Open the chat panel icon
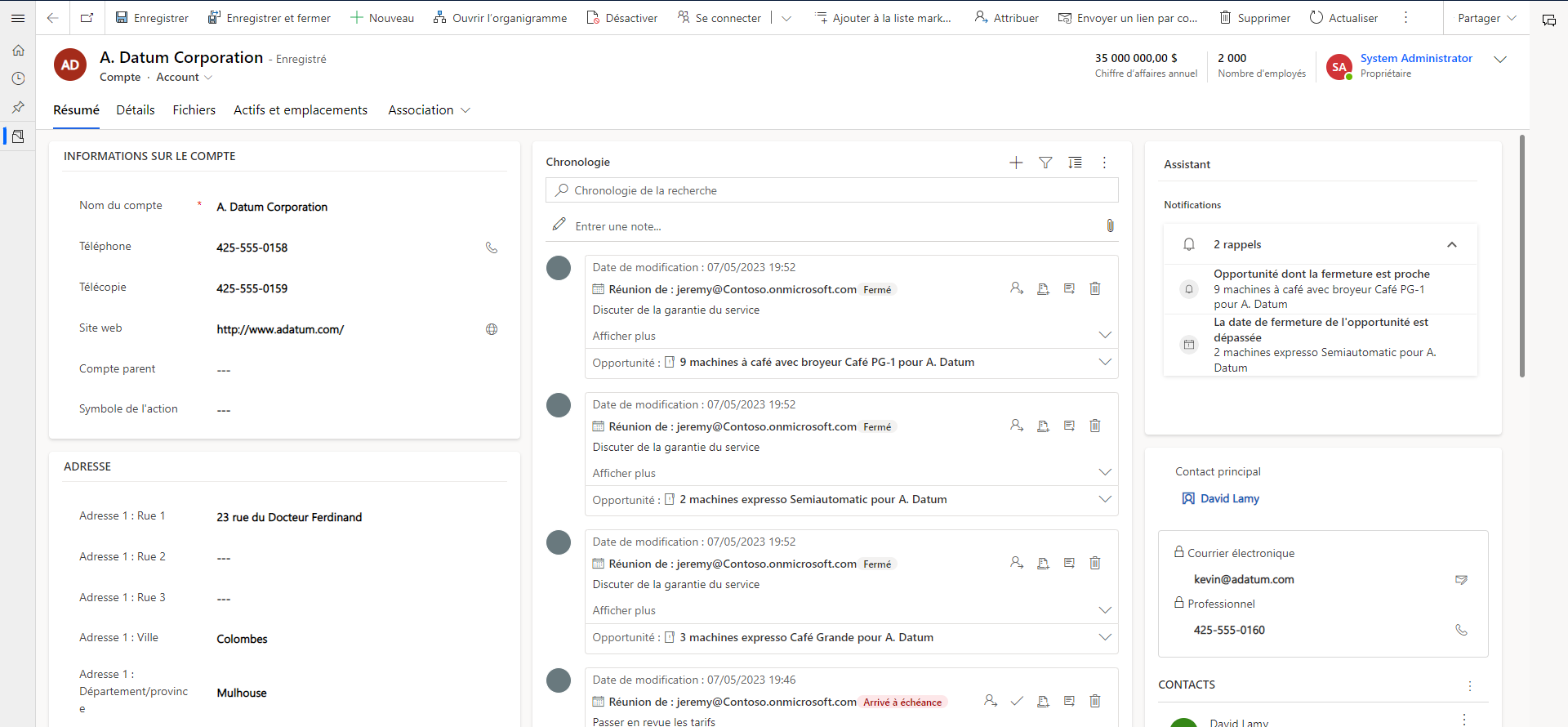Screen dimensions: 1568x727 (1548, 20)
